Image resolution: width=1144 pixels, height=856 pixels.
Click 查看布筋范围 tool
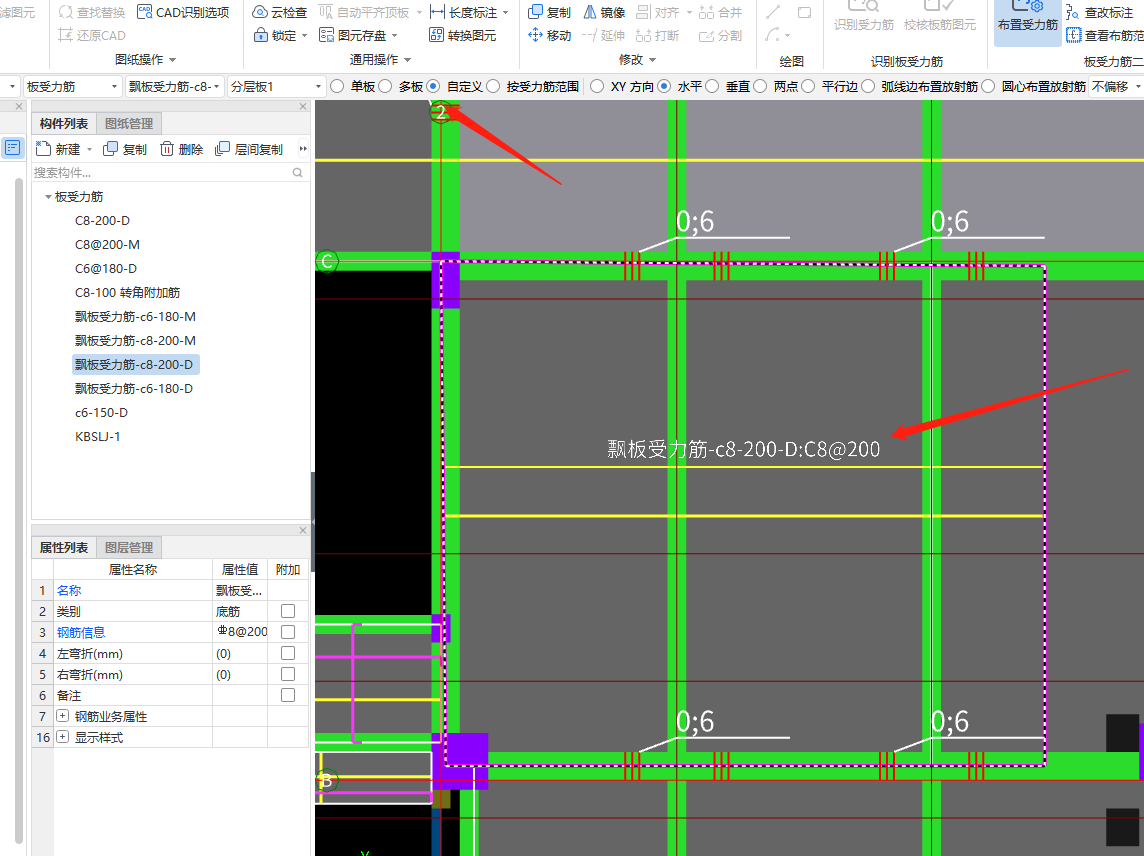coord(1105,35)
